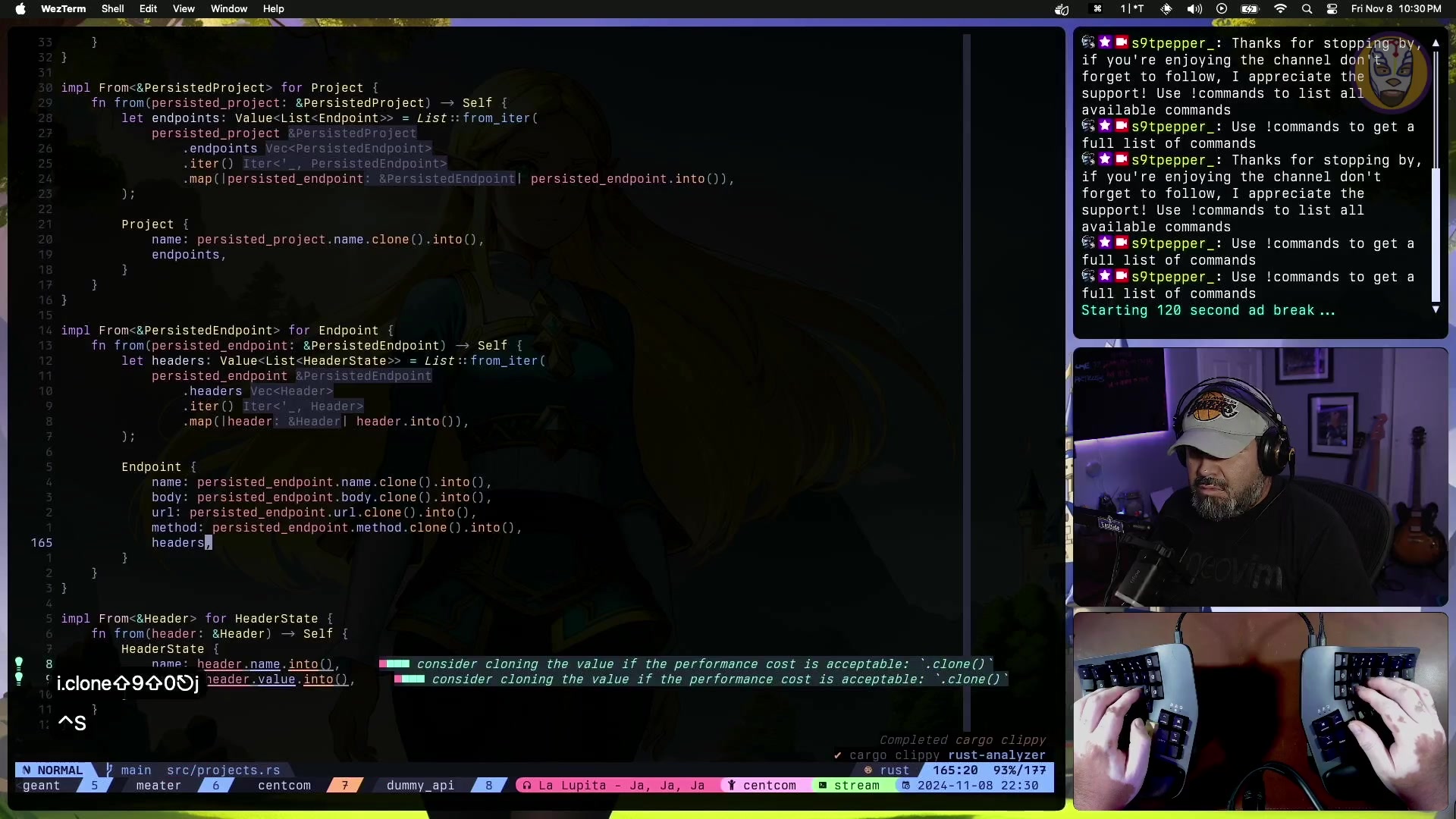Click the command key menu bar icon
The height and width of the screenshot is (819, 1456).
coord(1097,9)
